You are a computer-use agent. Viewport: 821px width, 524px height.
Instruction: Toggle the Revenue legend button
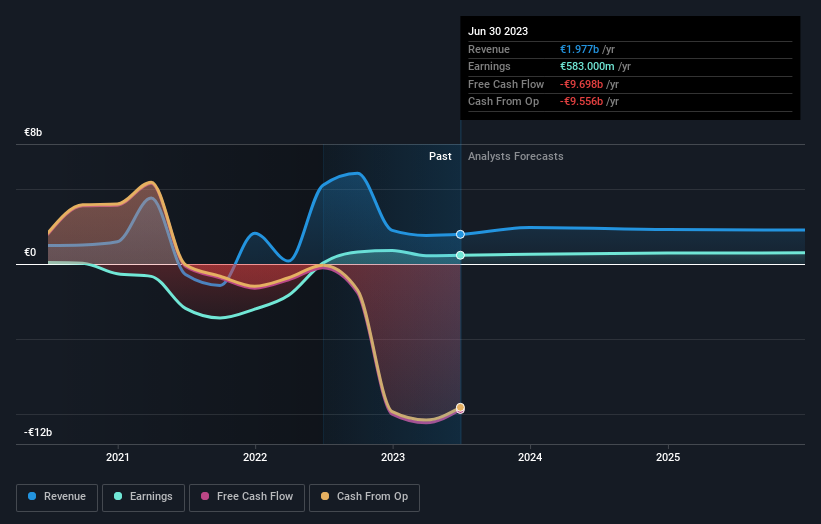point(57,497)
